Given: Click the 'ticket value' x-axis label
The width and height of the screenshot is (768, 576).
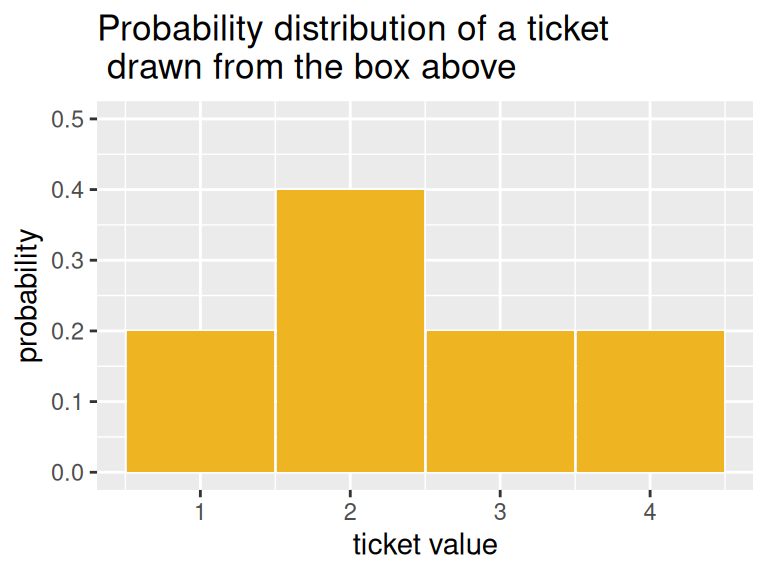Looking at the screenshot, I should point(425,545).
